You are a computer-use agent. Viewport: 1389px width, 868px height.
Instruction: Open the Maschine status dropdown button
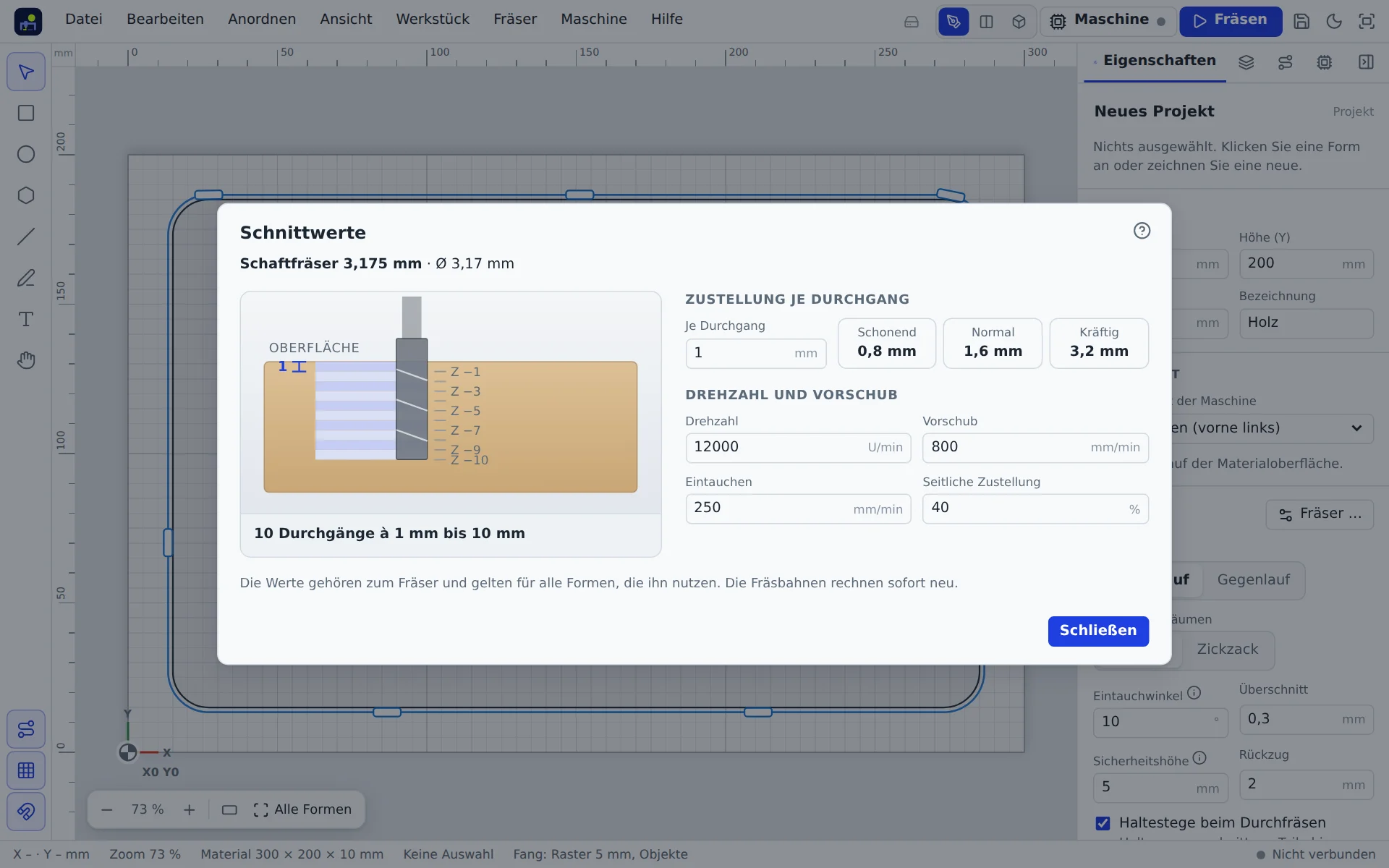click(x=1108, y=21)
